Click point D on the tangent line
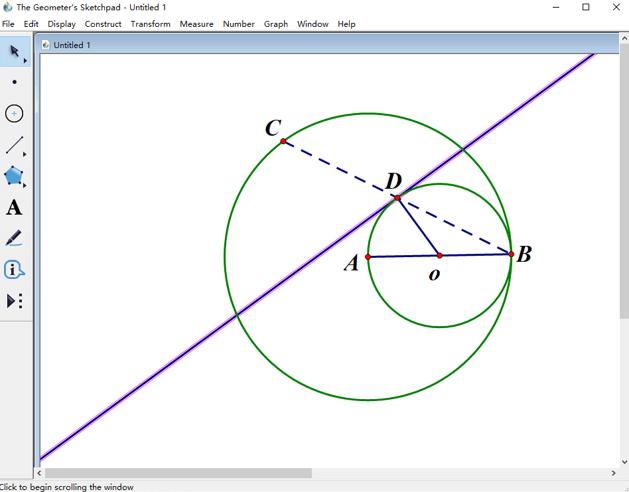The image size is (629, 492). coord(397,198)
